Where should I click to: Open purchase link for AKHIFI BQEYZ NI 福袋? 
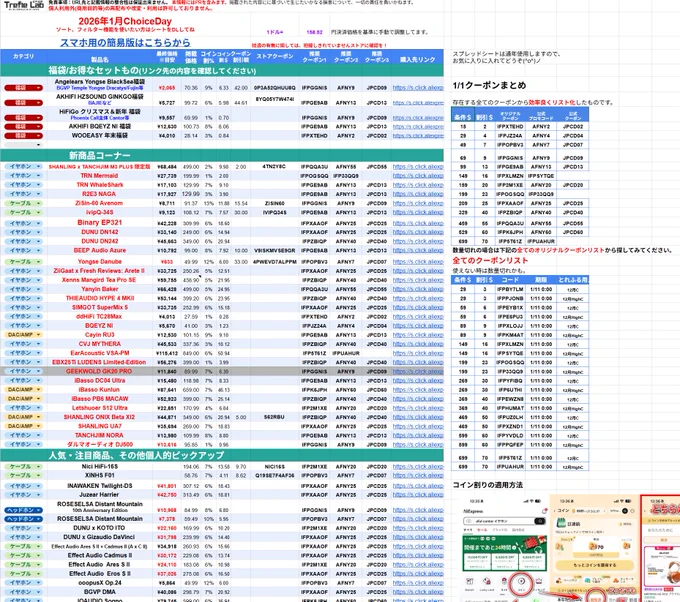point(418,127)
